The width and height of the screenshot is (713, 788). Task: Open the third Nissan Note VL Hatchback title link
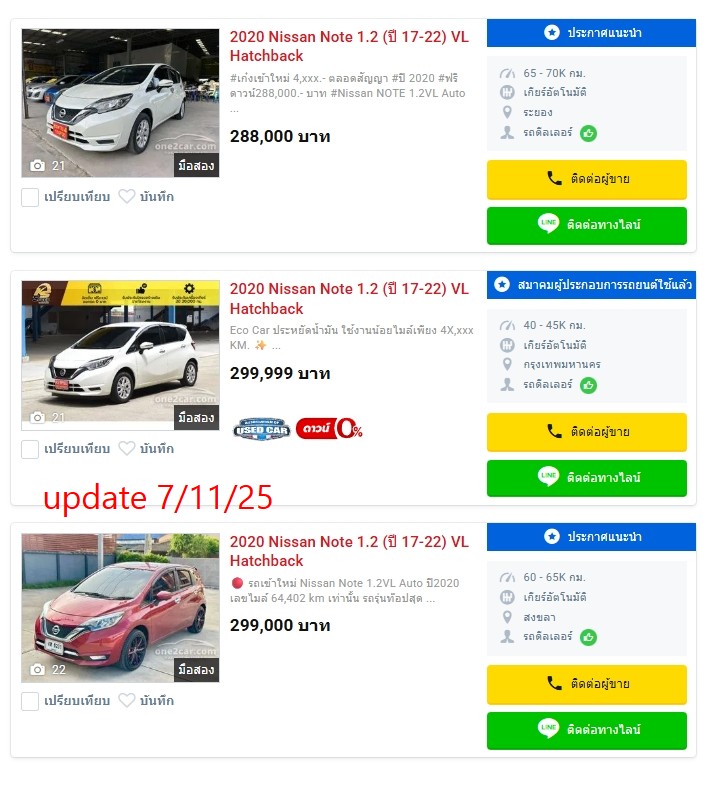(x=349, y=551)
